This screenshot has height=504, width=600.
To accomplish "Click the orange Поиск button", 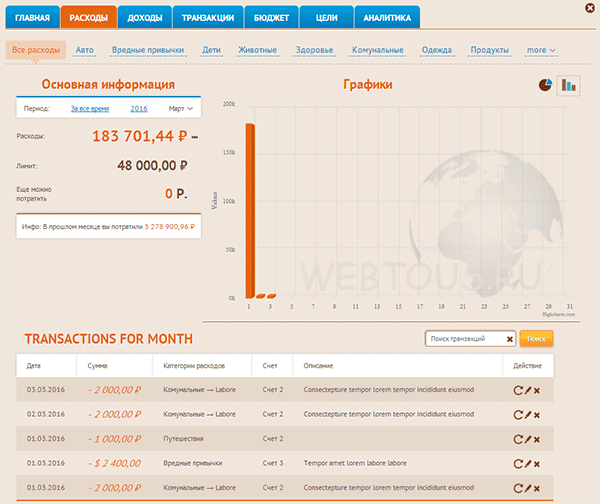I will pyautogui.click(x=536, y=339).
